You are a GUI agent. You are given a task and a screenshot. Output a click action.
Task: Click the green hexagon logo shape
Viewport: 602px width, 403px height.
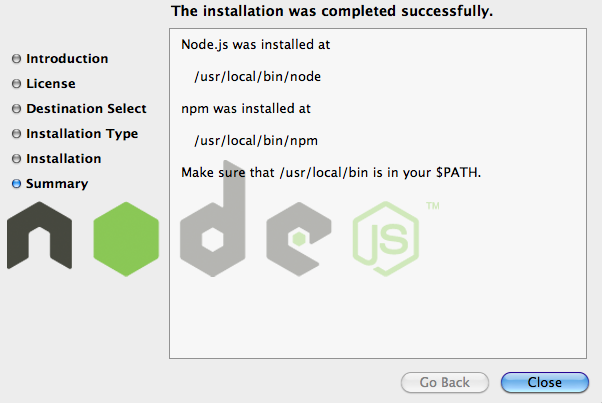click(126, 239)
